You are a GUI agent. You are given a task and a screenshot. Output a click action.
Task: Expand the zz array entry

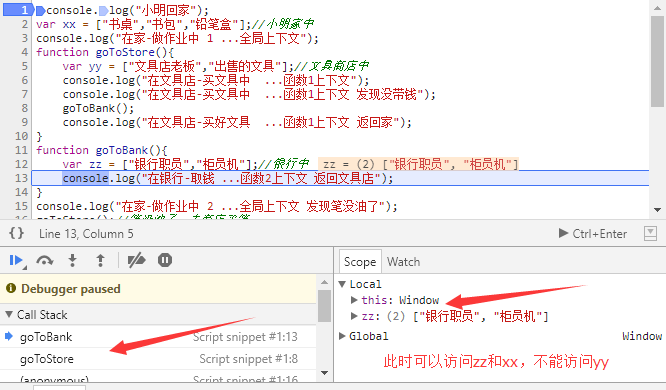pyautogui.click(x=354, y=316)
